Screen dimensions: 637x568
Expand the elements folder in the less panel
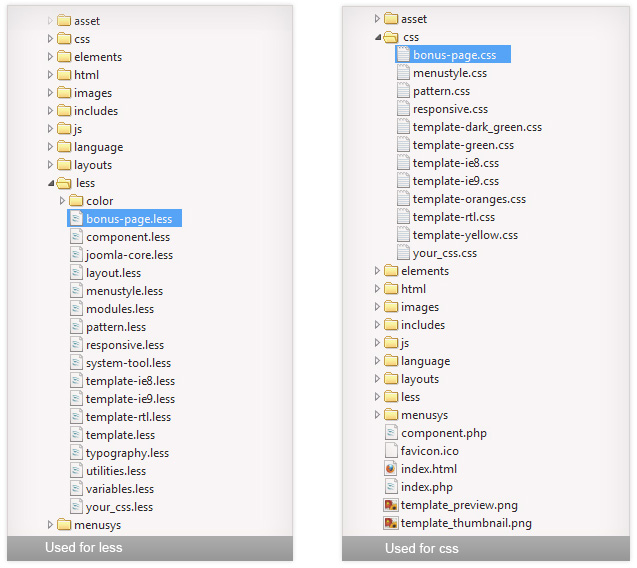point(50,56)
